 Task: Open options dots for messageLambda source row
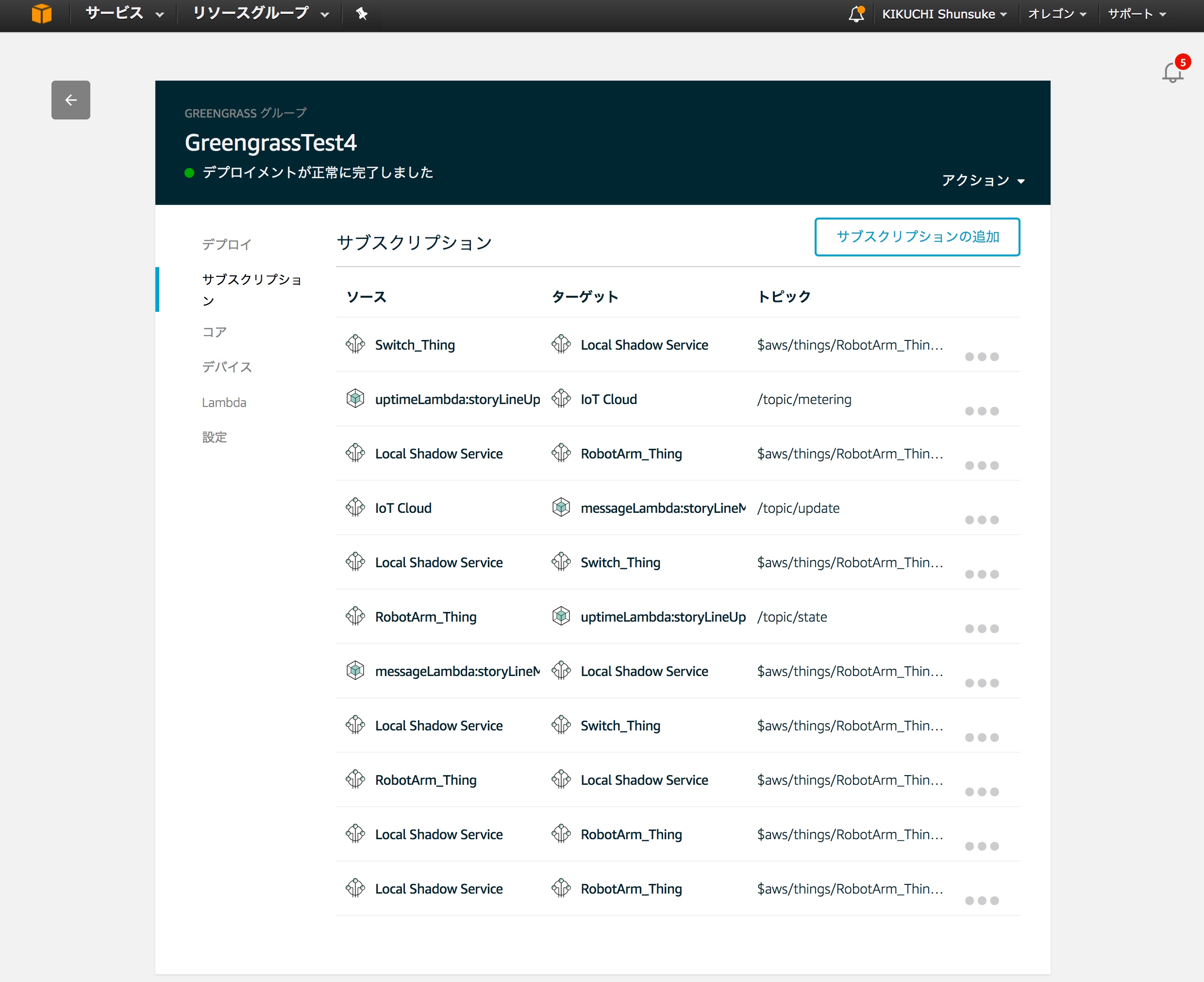(x=982, y=683)
